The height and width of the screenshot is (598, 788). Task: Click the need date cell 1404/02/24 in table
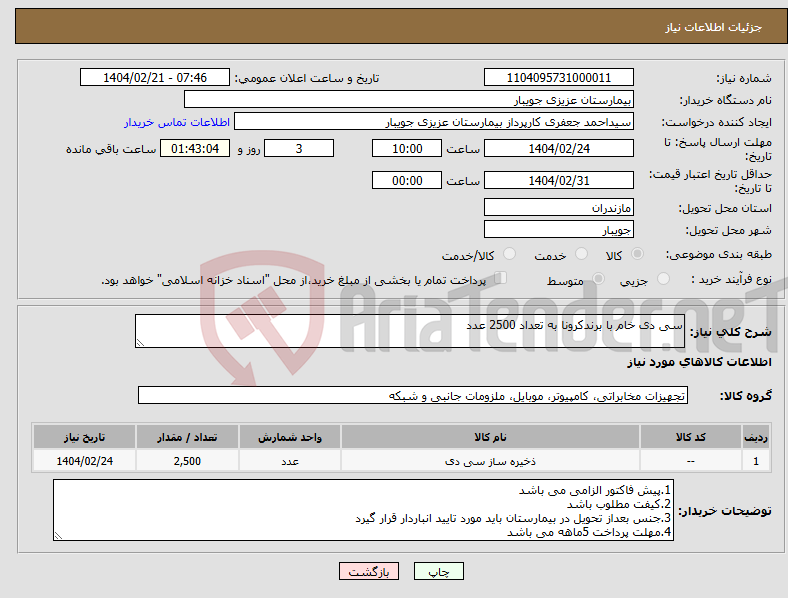[84, 461]
